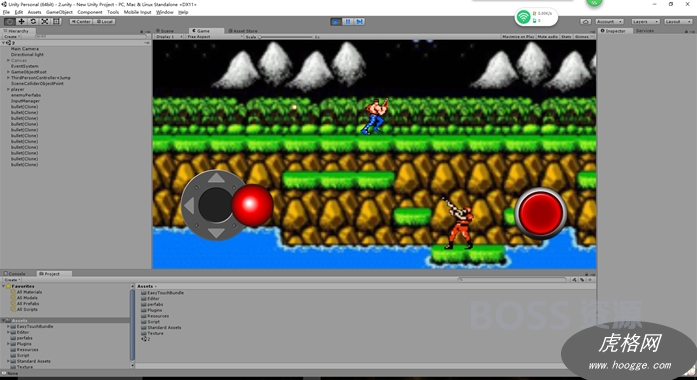Click the red fire button in game
This screenshot has height=380, width=697.
coord(541,213)
